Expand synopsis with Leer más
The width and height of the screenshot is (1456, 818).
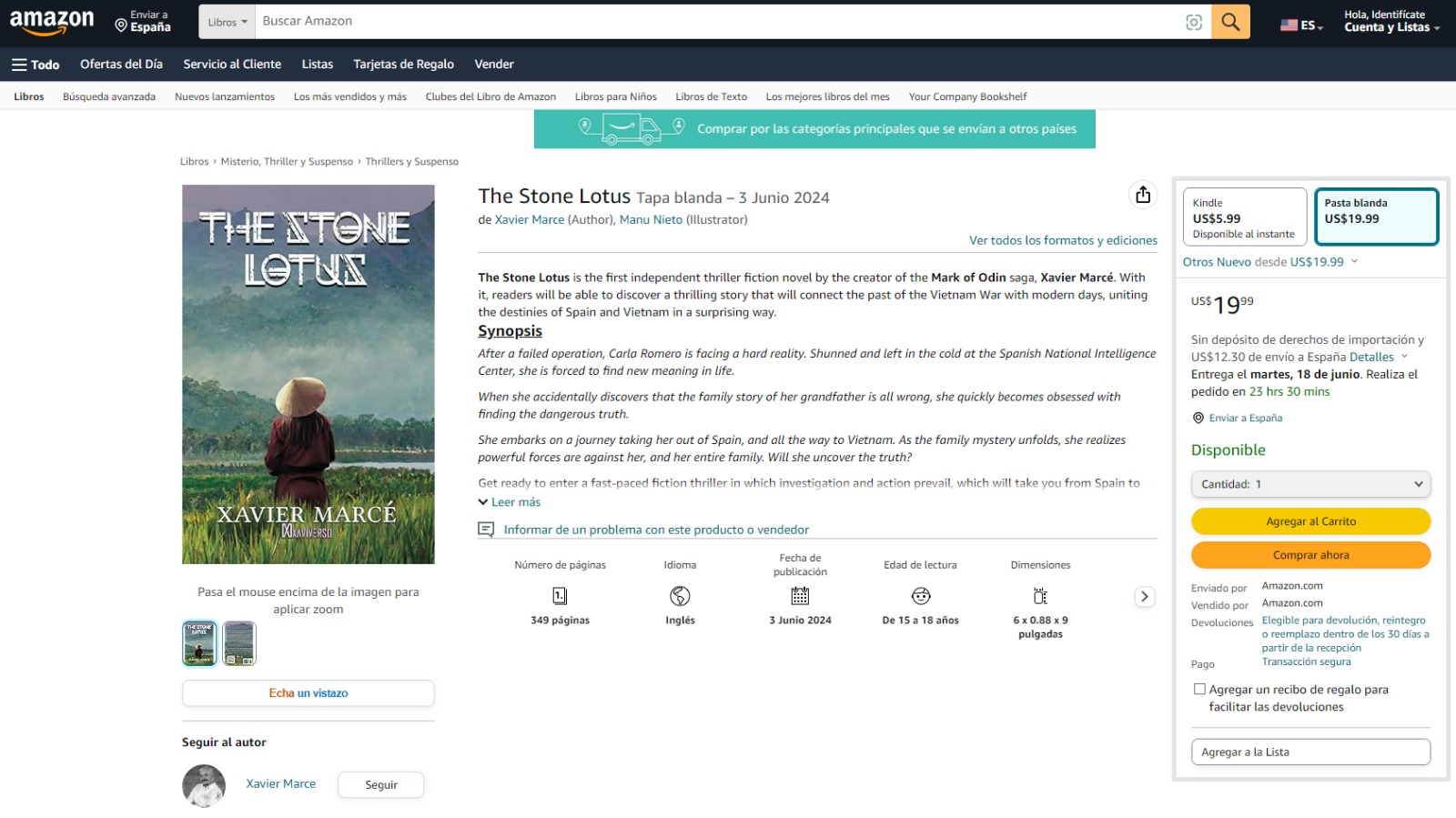tap(510, 502)
